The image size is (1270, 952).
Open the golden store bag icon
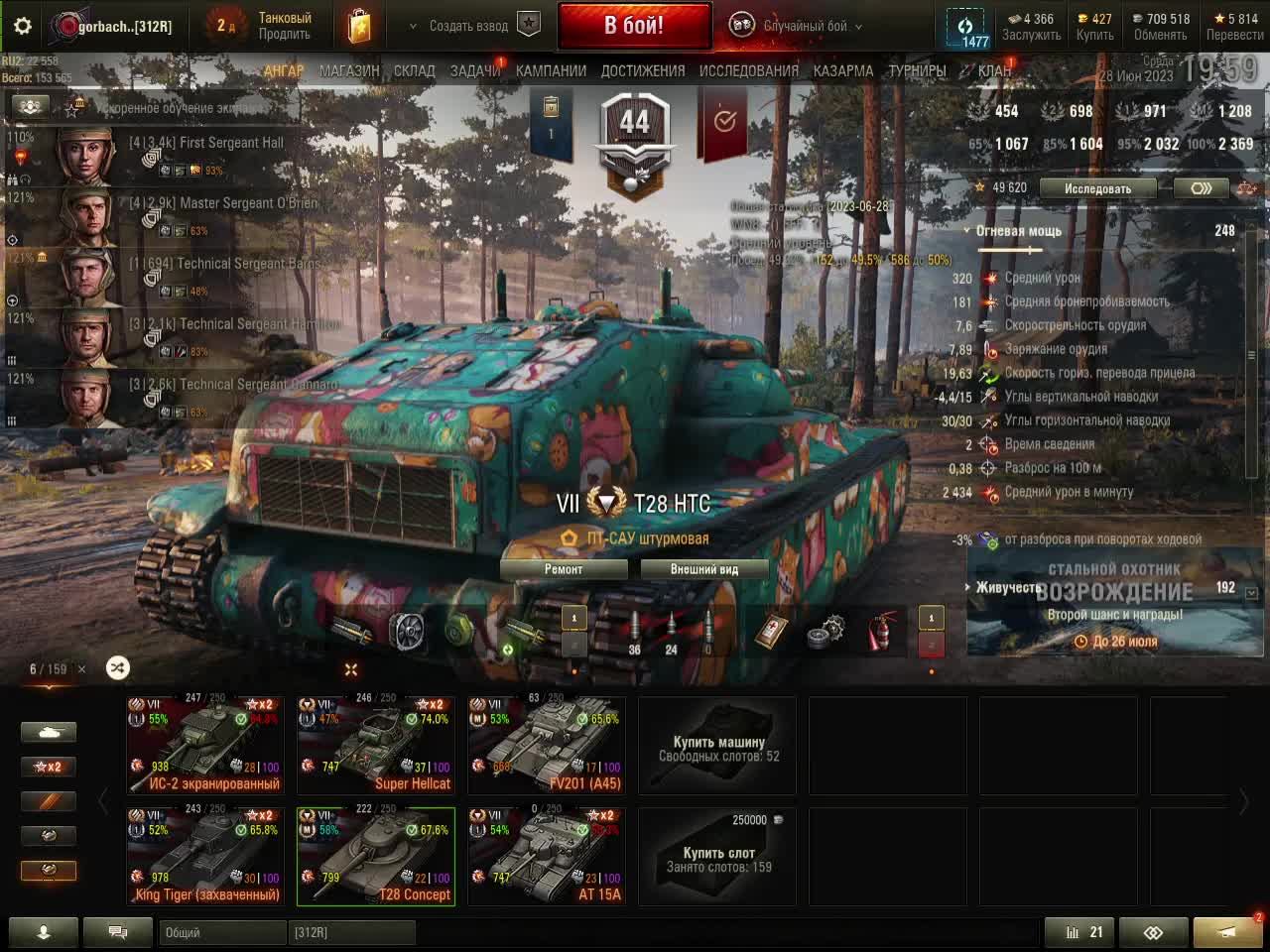(x=359, y=26)
